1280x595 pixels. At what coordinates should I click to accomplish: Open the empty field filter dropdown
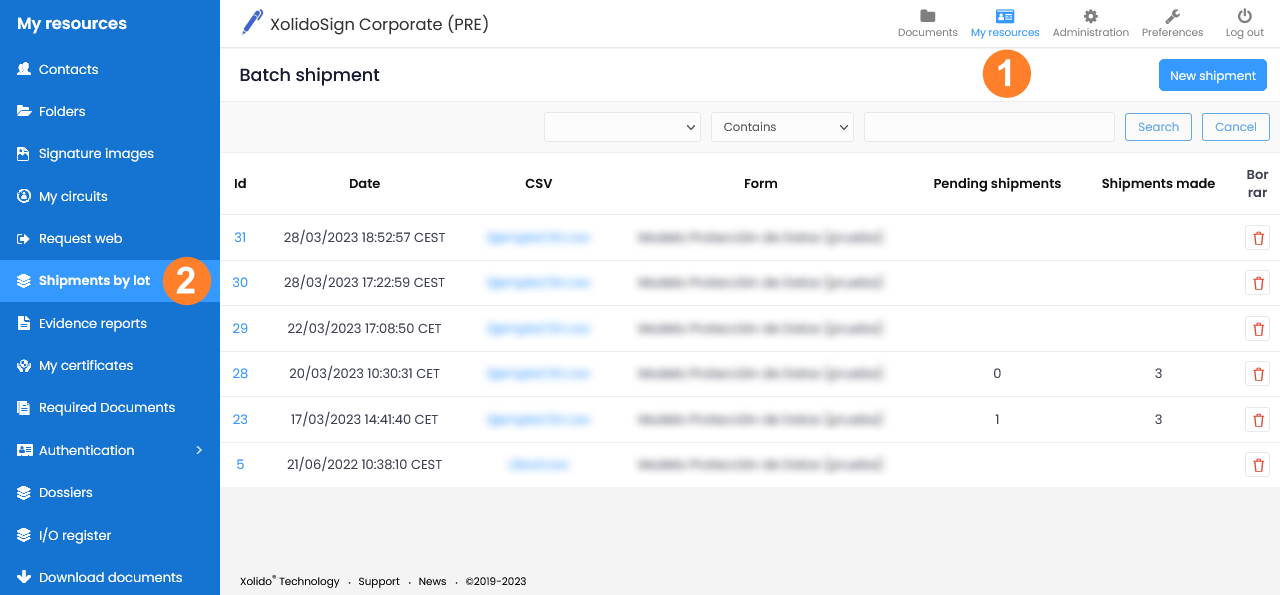click(x=622, y=127)
